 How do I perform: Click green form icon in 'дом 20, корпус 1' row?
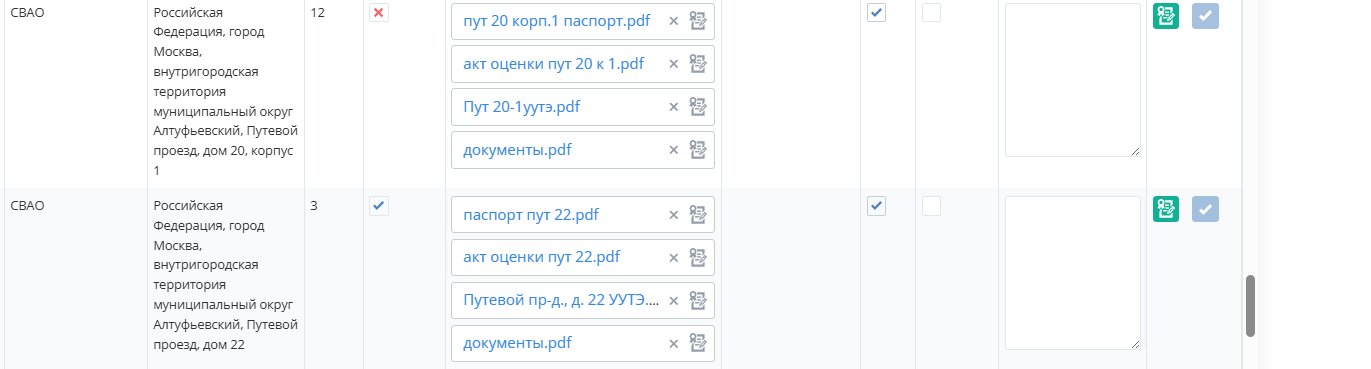click(1166, 16)
